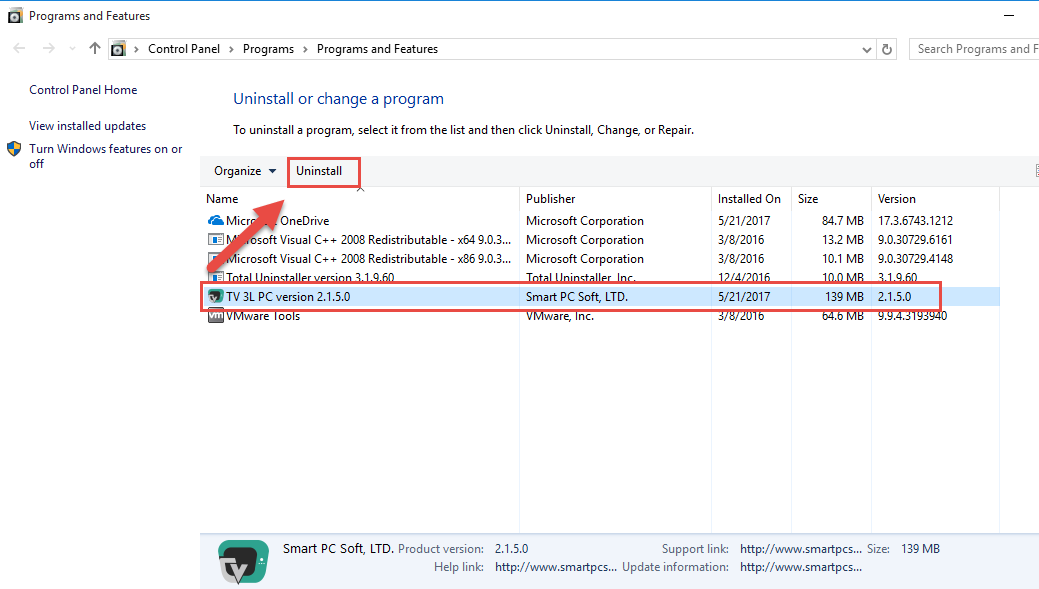Click the 5/21/2017 date in the OneDrive row
Screen dimensions: 1039x589
click(744, 221)
